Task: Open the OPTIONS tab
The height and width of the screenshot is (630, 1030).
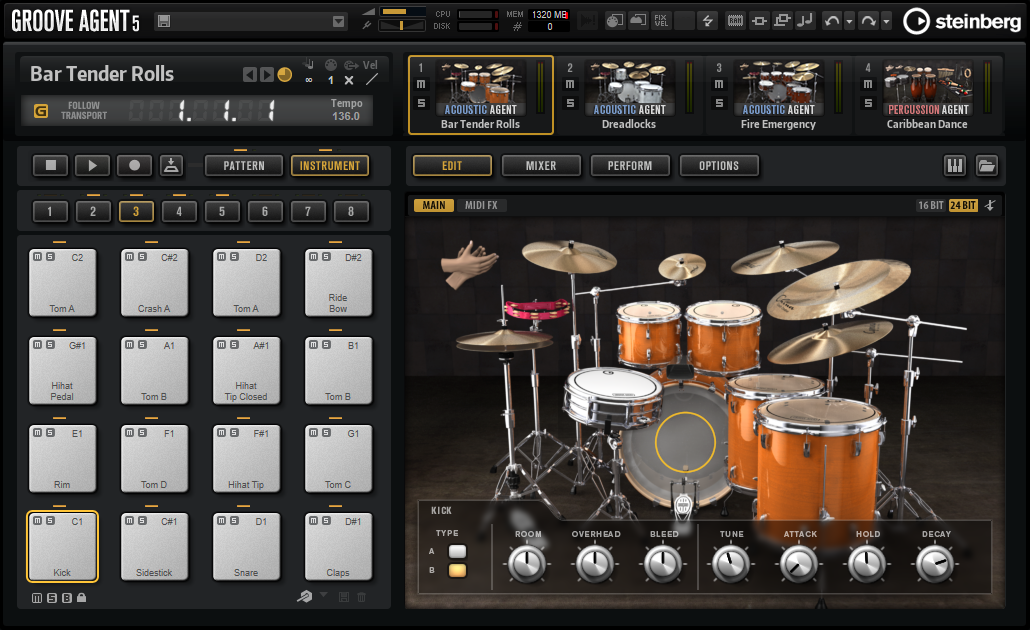Action: [x=719, y=166]
